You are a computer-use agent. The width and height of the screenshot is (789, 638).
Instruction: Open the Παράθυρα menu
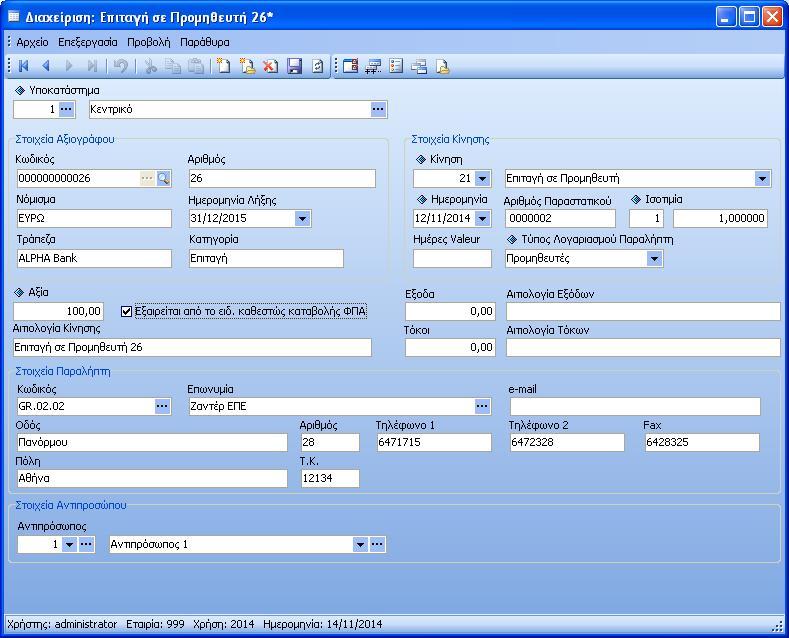pyautogui.click(x=205, y=42)
